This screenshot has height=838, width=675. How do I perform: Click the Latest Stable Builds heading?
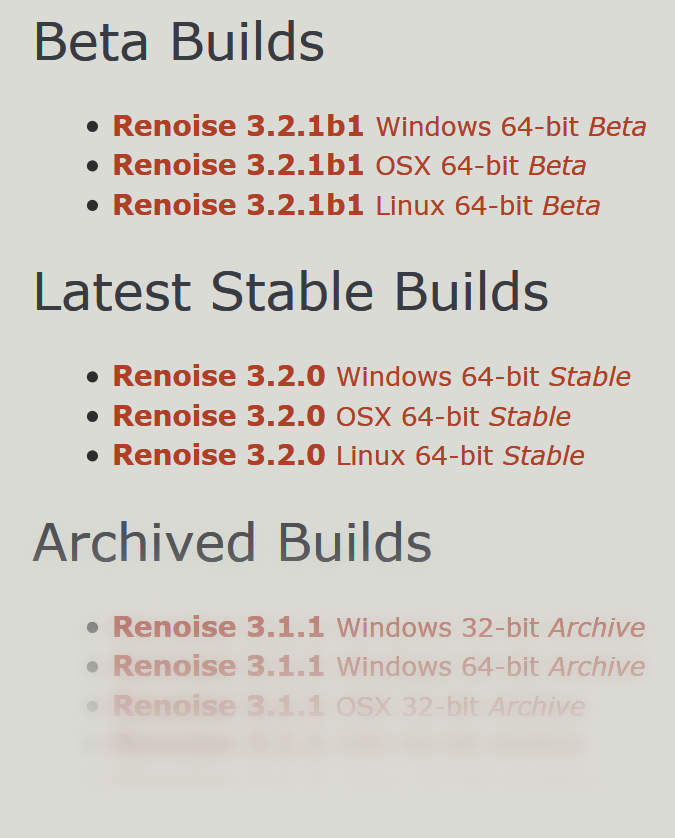point(291,292)
